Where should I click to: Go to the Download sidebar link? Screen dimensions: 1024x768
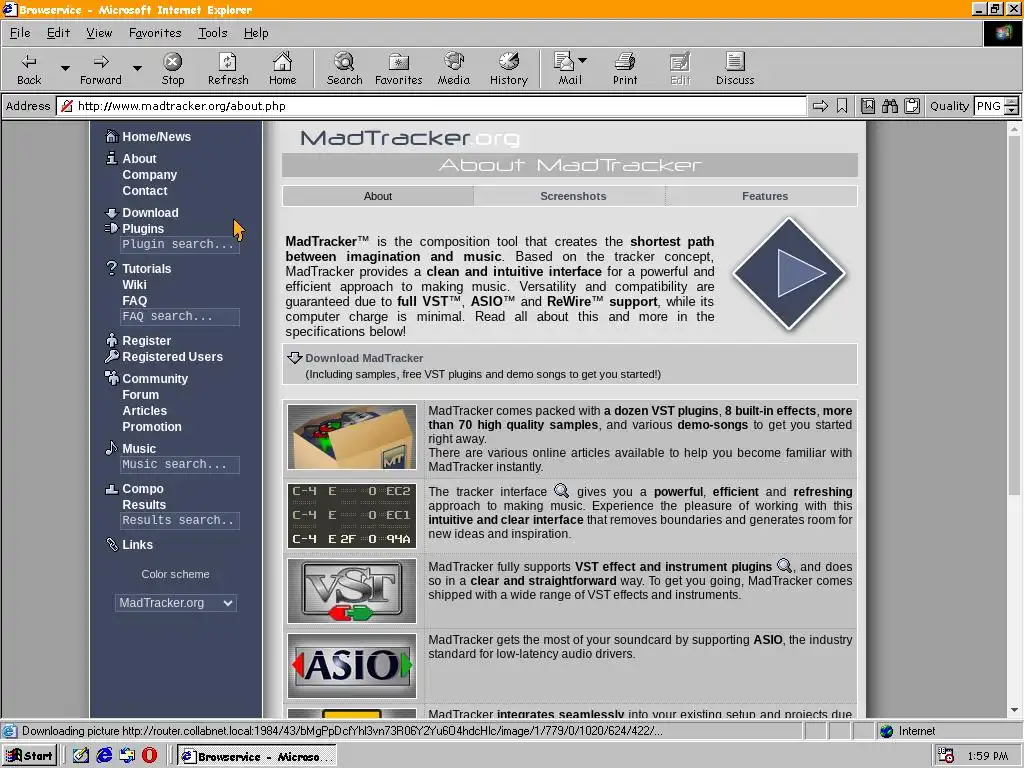click(x=150, y=212)
